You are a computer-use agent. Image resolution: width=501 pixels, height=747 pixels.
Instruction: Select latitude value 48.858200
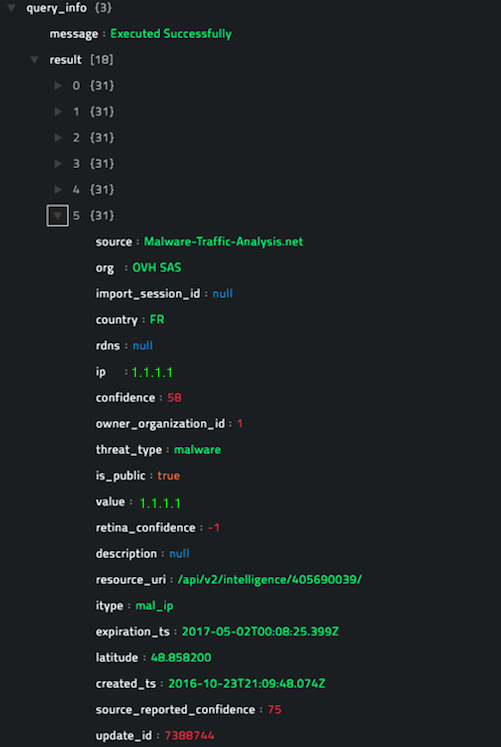(181, 658)
